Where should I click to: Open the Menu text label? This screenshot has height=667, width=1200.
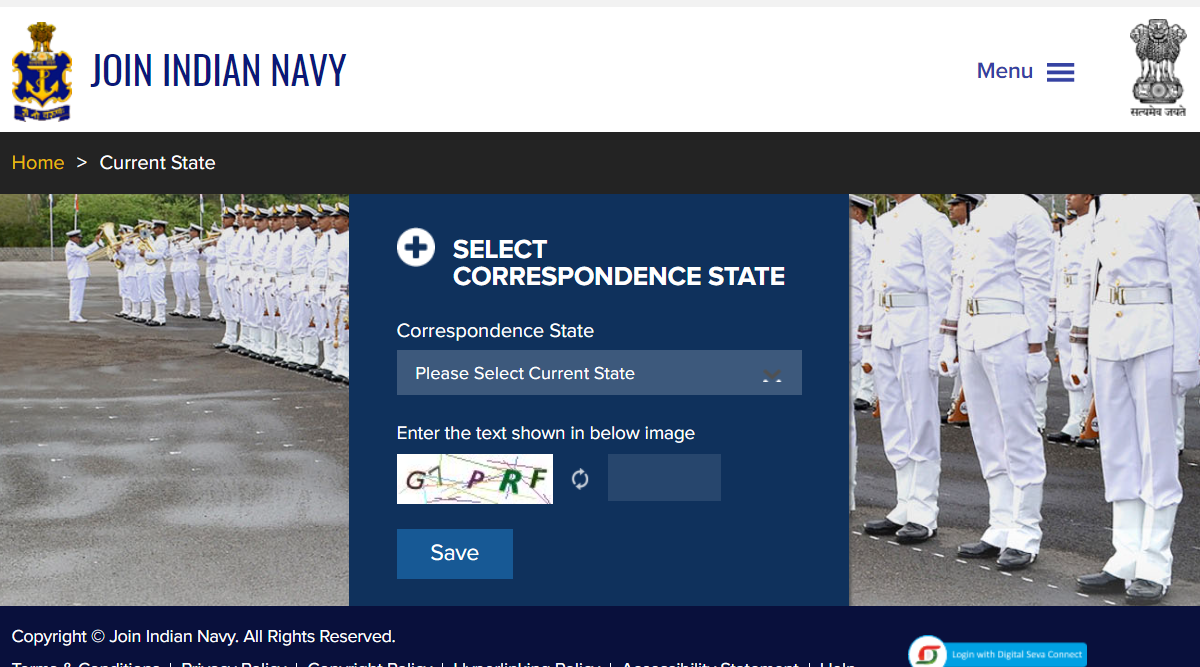click(x=1005, y=71)
